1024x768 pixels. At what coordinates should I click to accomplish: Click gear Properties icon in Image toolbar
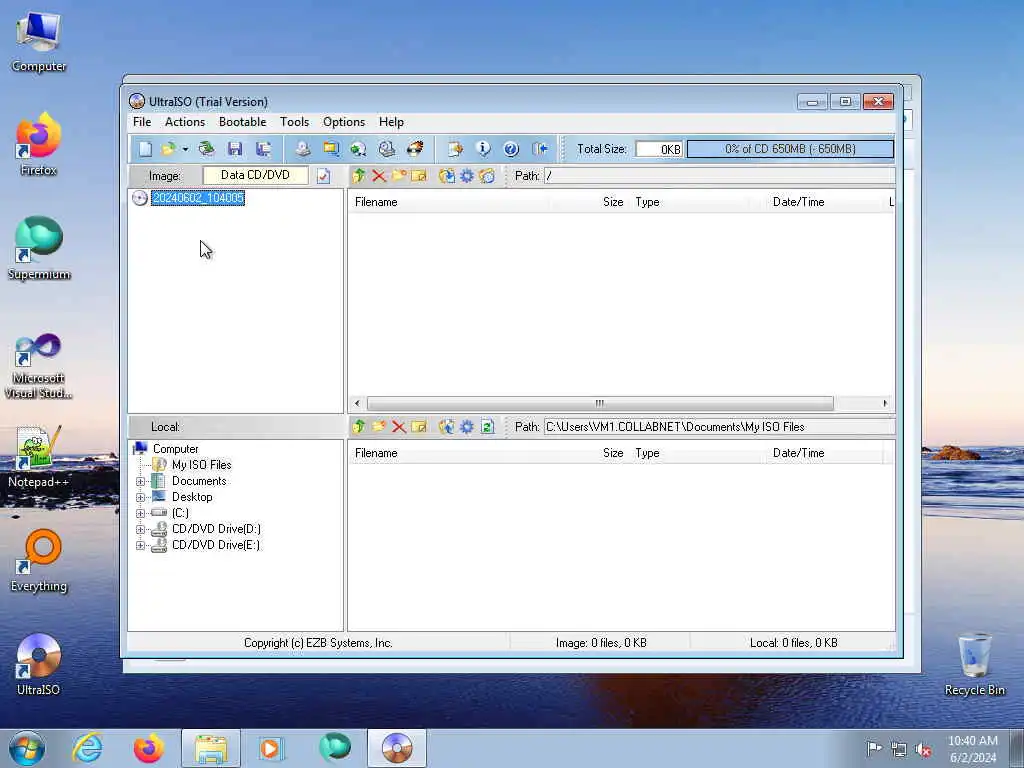click(x=467, y=176)
